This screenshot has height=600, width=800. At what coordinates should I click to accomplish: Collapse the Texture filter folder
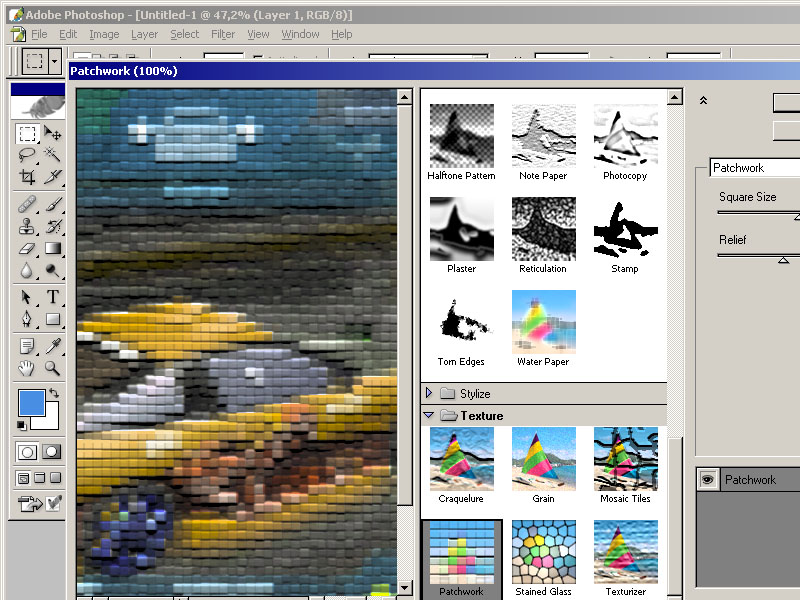[430, 415]
